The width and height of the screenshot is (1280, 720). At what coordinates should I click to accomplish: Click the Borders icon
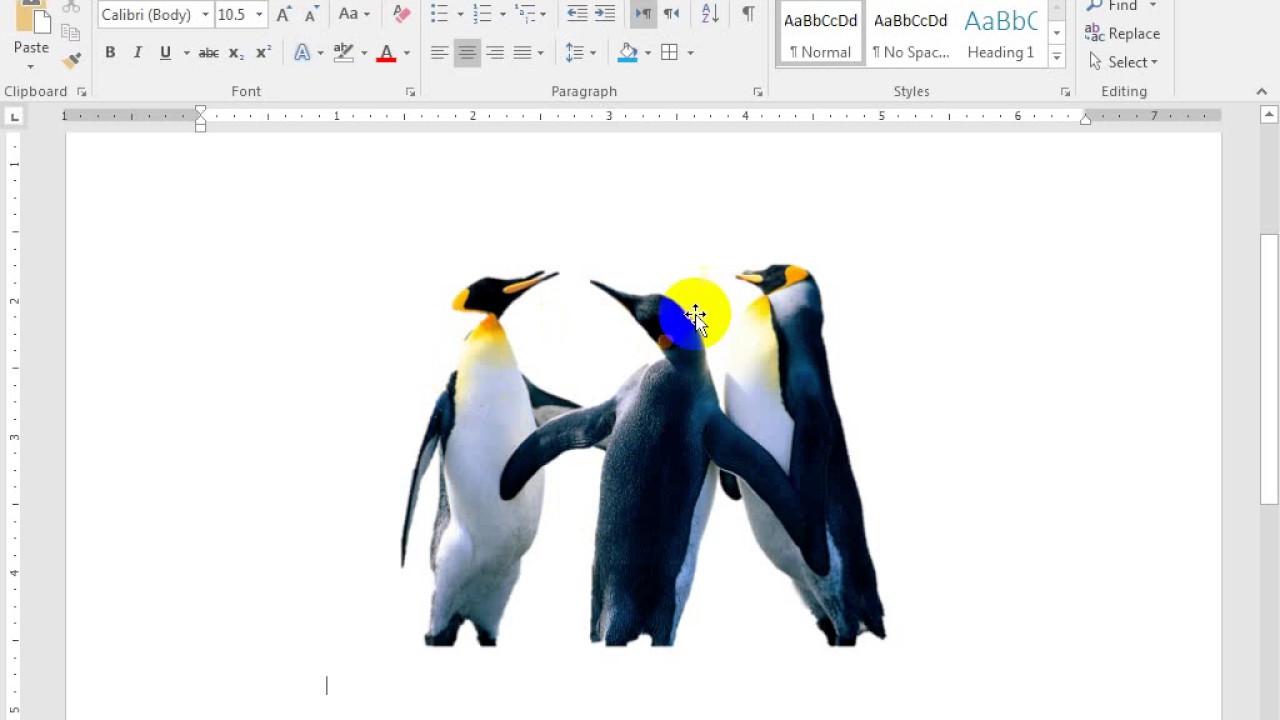tap(670, 53)
